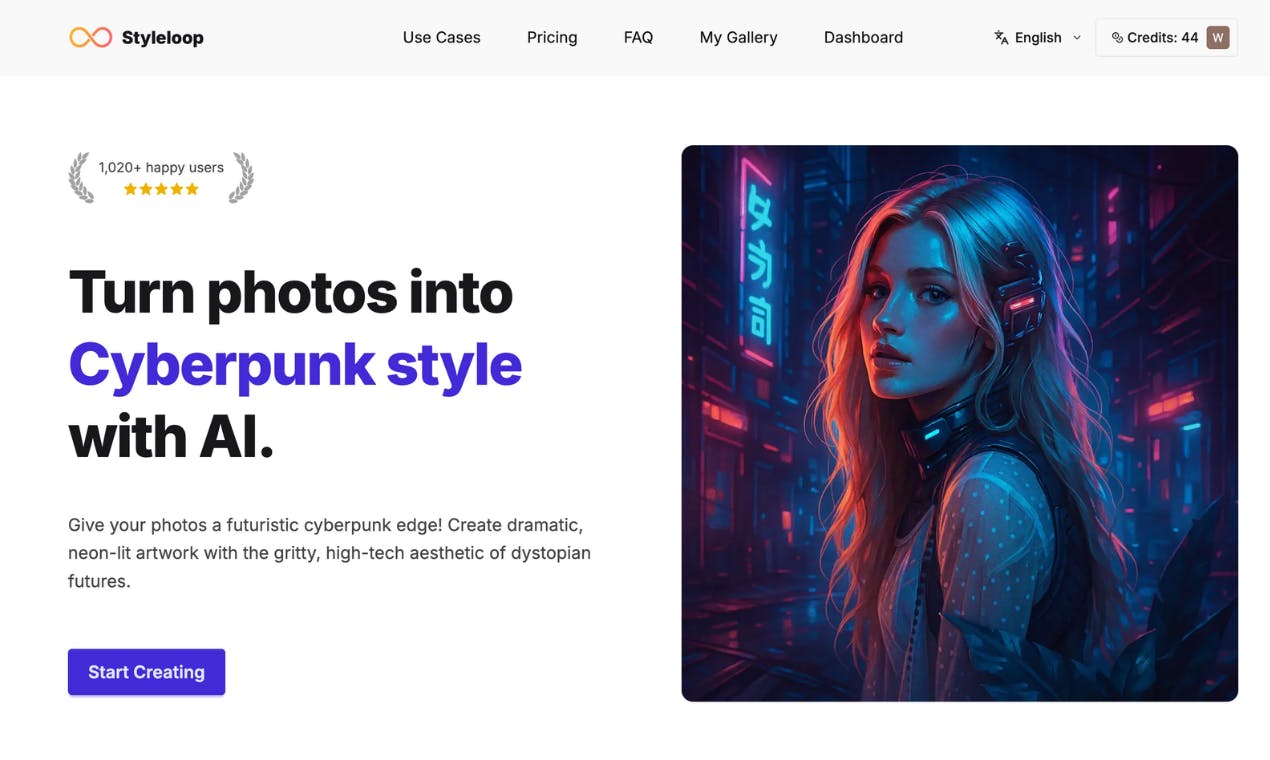This screenshot has width=1270, height=760.
Task: Click the Styleloop brand name
Action: click(x=162, y=38)
